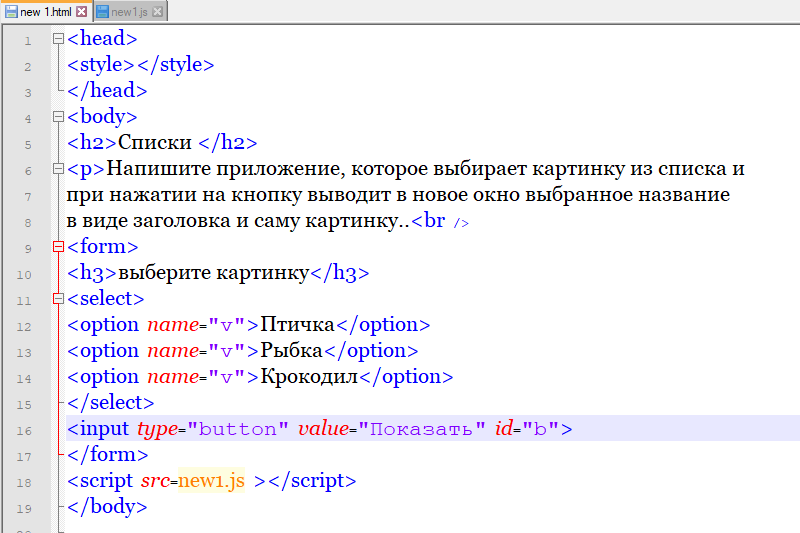Image resolution: width=800 pixels, height=533 pixels.
Task: Switch to the new1.js tab
Action: [130, 11]
